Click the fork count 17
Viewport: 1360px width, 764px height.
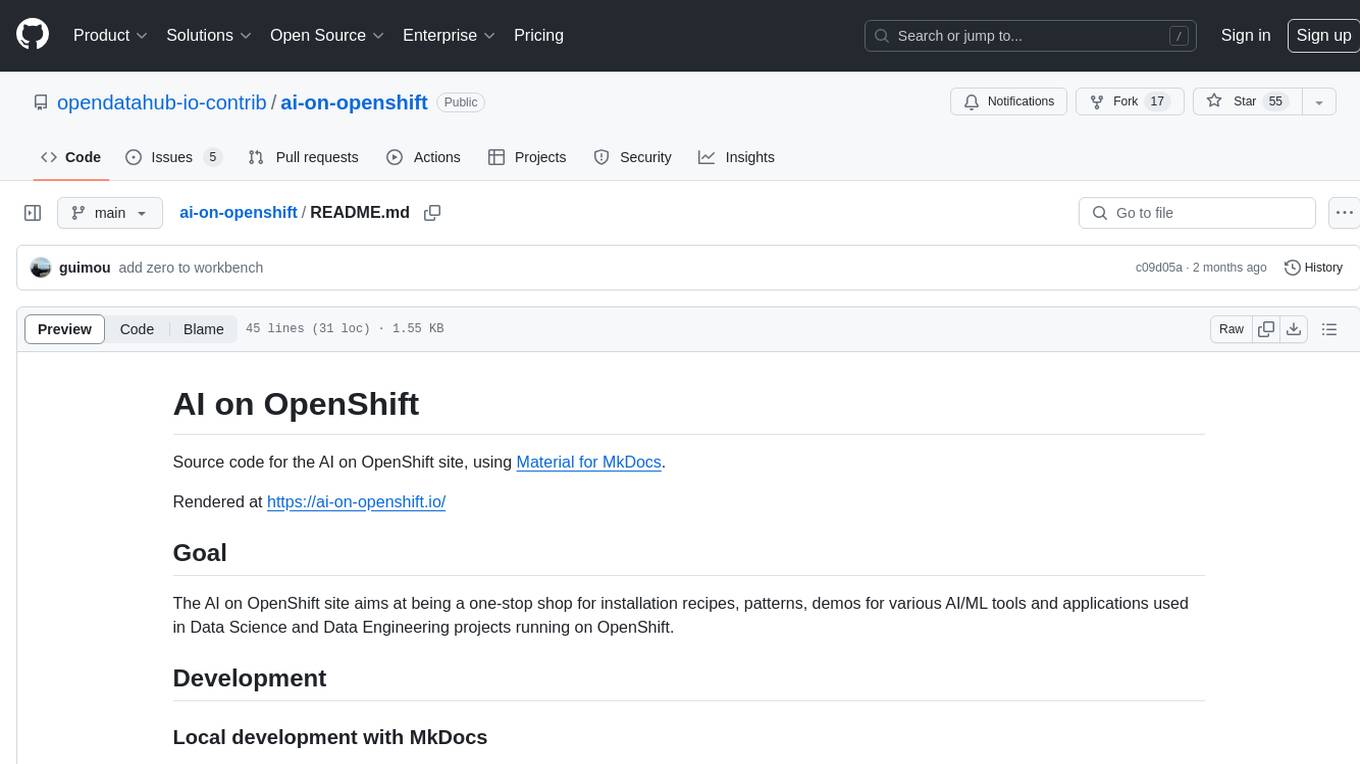point(1157,102)
